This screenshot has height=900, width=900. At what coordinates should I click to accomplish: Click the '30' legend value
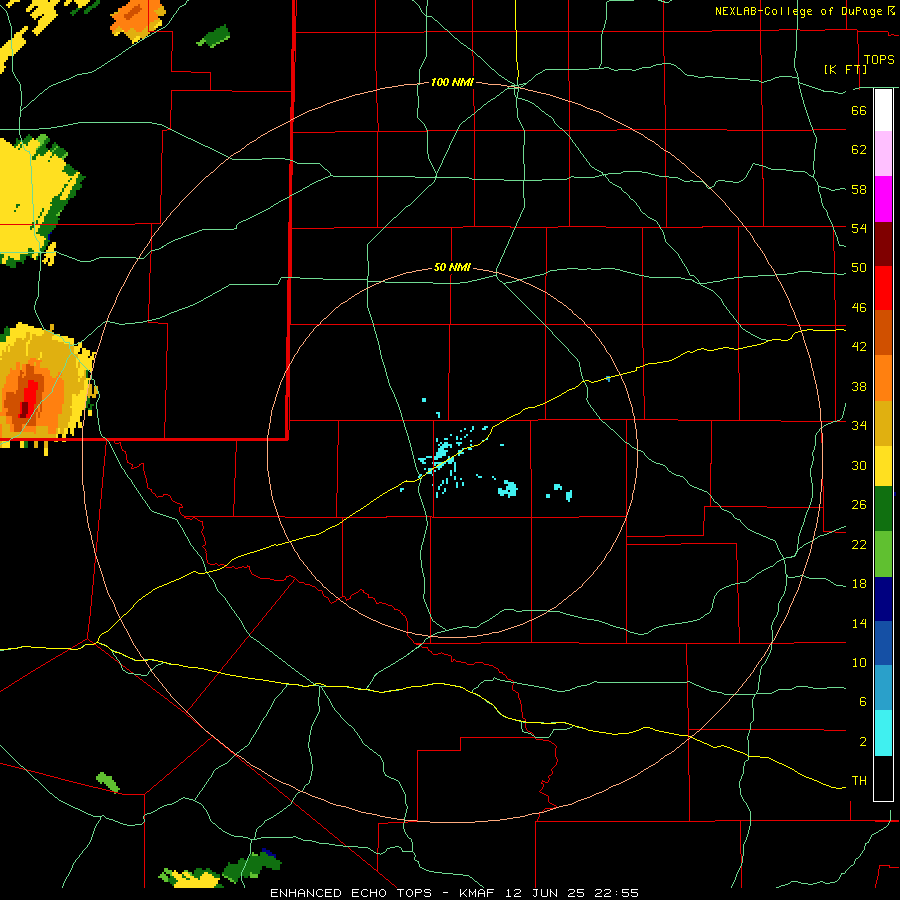pyautogui.click(x=859, y=465)
